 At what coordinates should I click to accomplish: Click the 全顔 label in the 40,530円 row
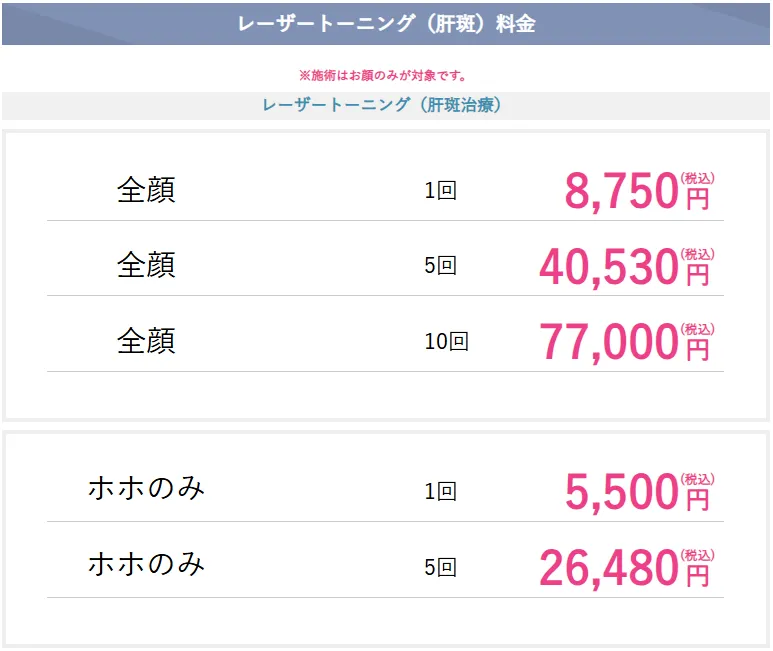click(146, 265)
